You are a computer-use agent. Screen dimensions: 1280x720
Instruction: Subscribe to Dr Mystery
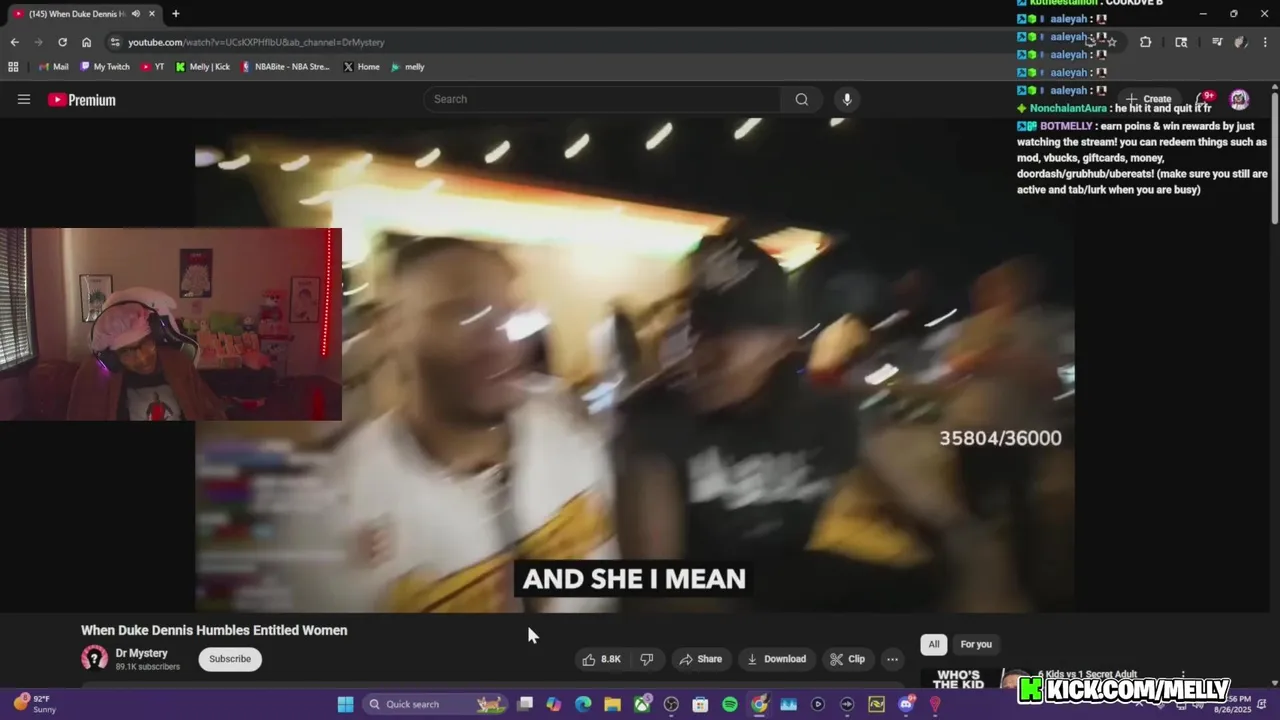click(x=230, y=659)
